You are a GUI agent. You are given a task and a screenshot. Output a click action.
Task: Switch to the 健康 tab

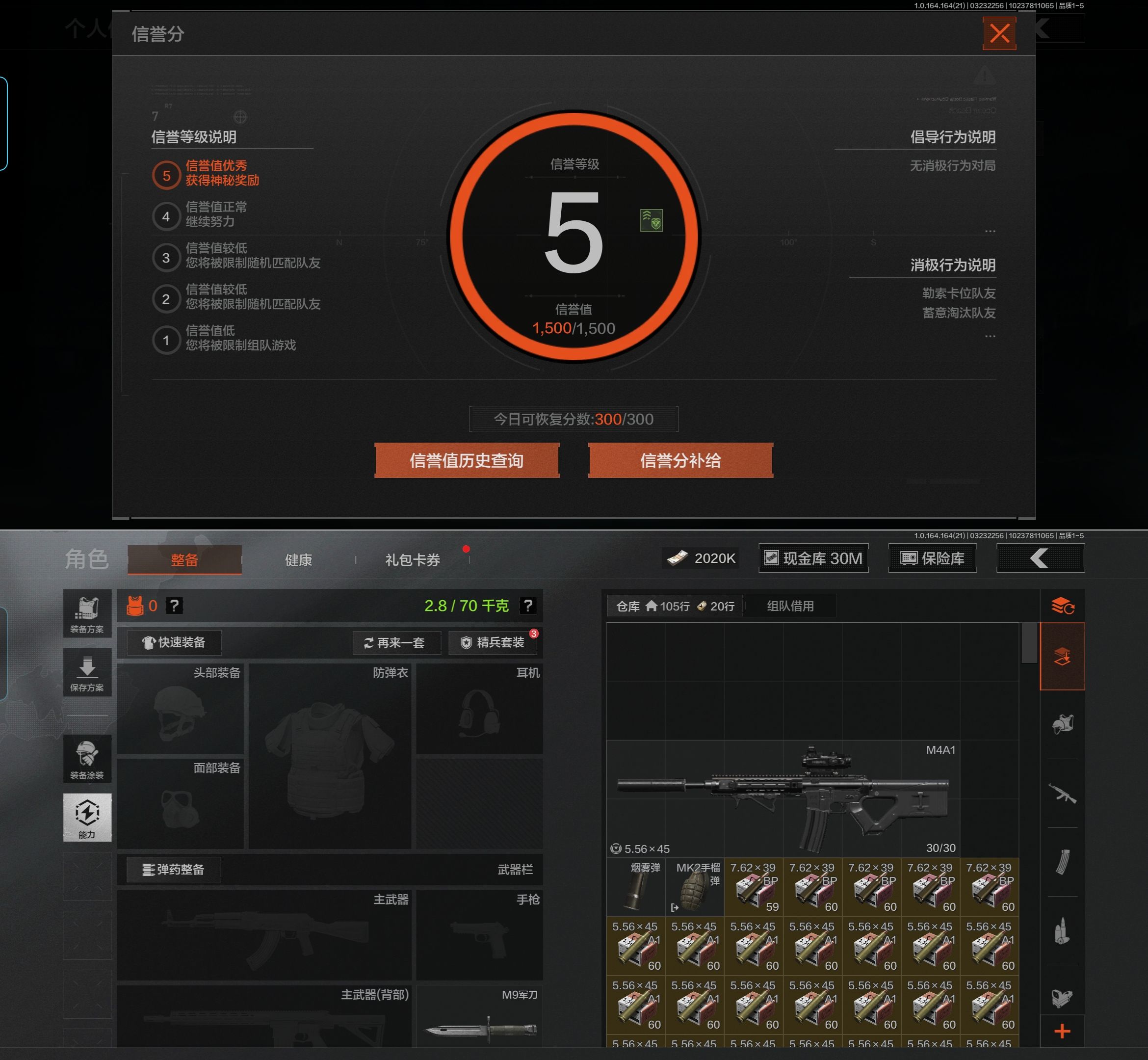(x=298, y=560)
